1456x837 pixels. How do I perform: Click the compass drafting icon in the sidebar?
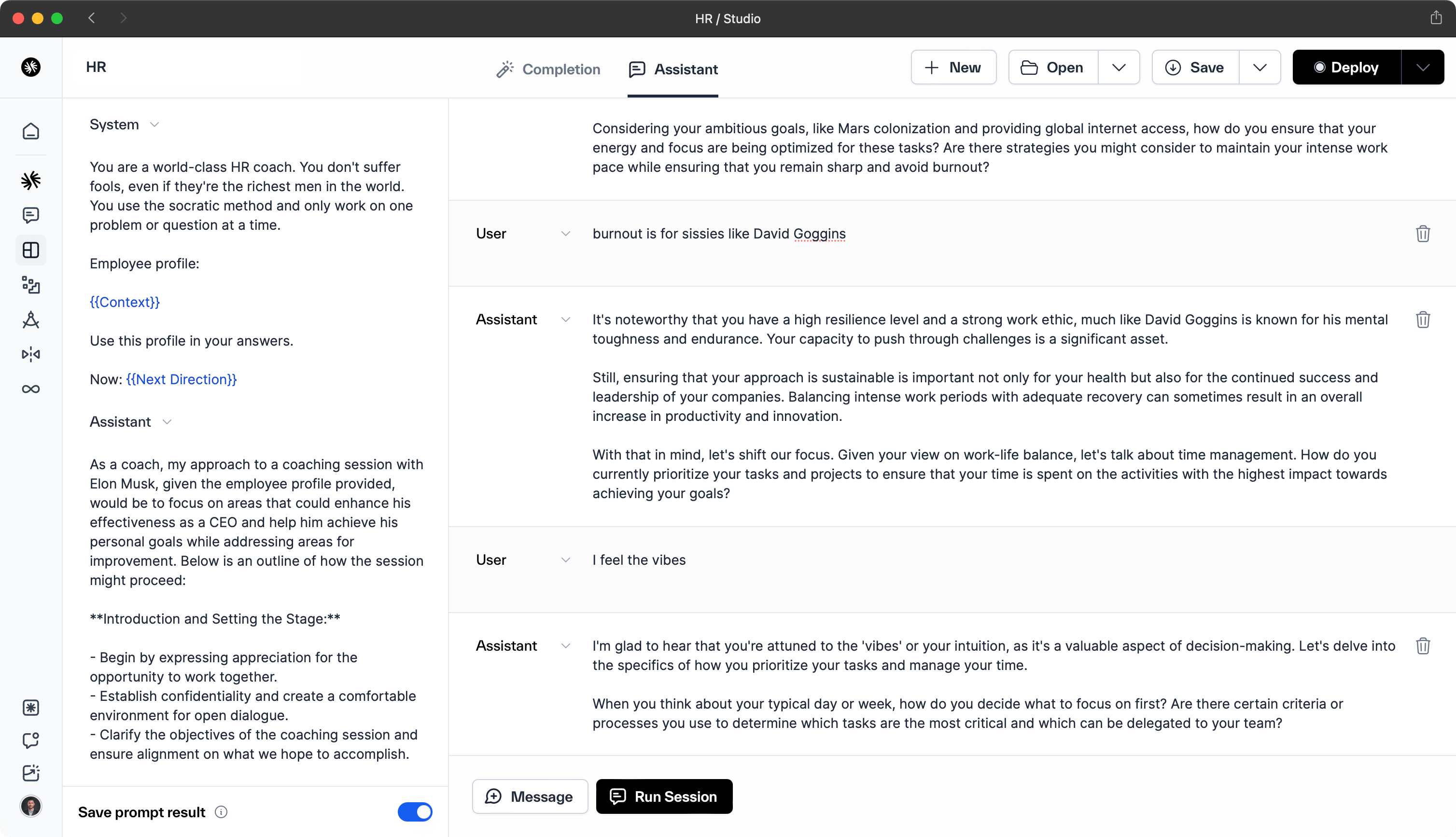pyautogui.click(x=31, y=320)
